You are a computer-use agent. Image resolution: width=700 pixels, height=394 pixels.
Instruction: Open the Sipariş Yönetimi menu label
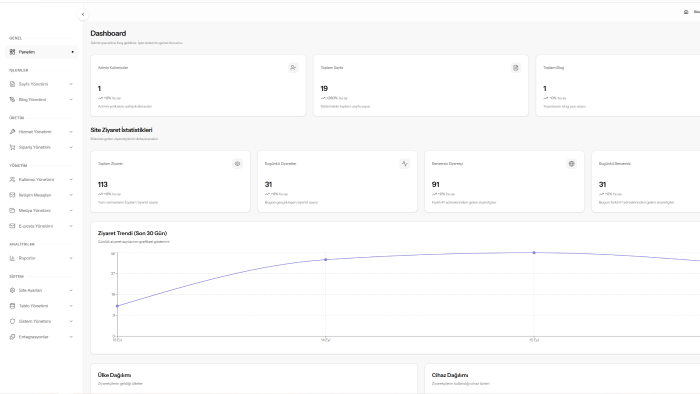(34, 147)
